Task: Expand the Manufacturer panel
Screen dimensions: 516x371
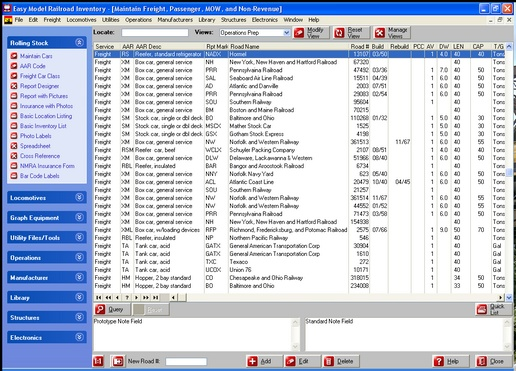Action: 79,277
